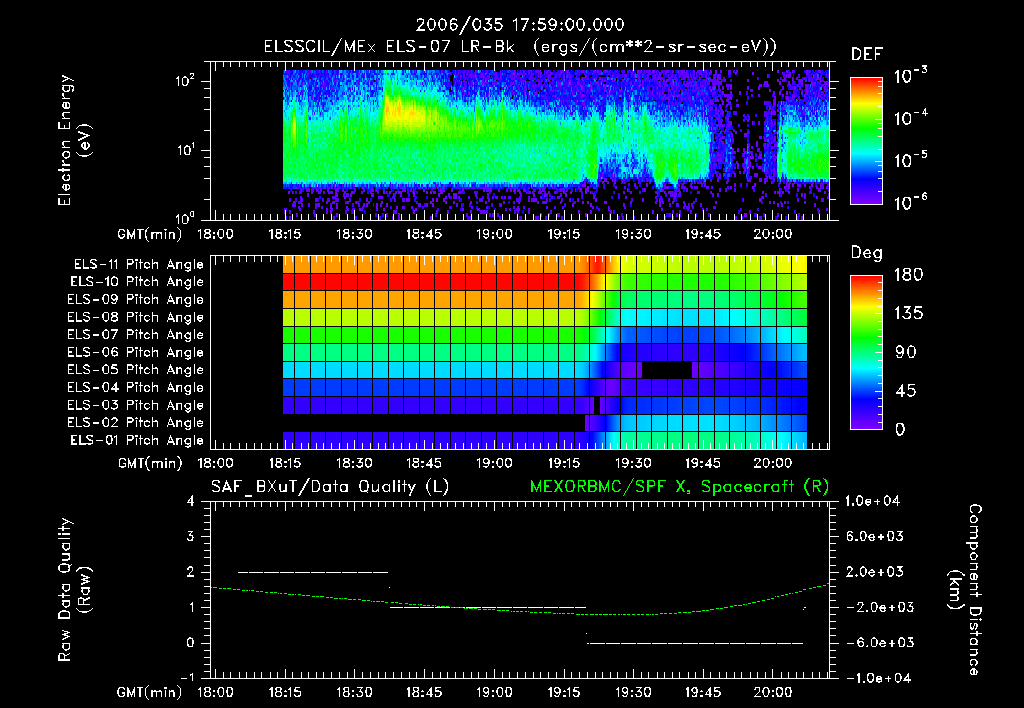
Task: Select the DEF legend heading
Action: click(x=867, y=54)
